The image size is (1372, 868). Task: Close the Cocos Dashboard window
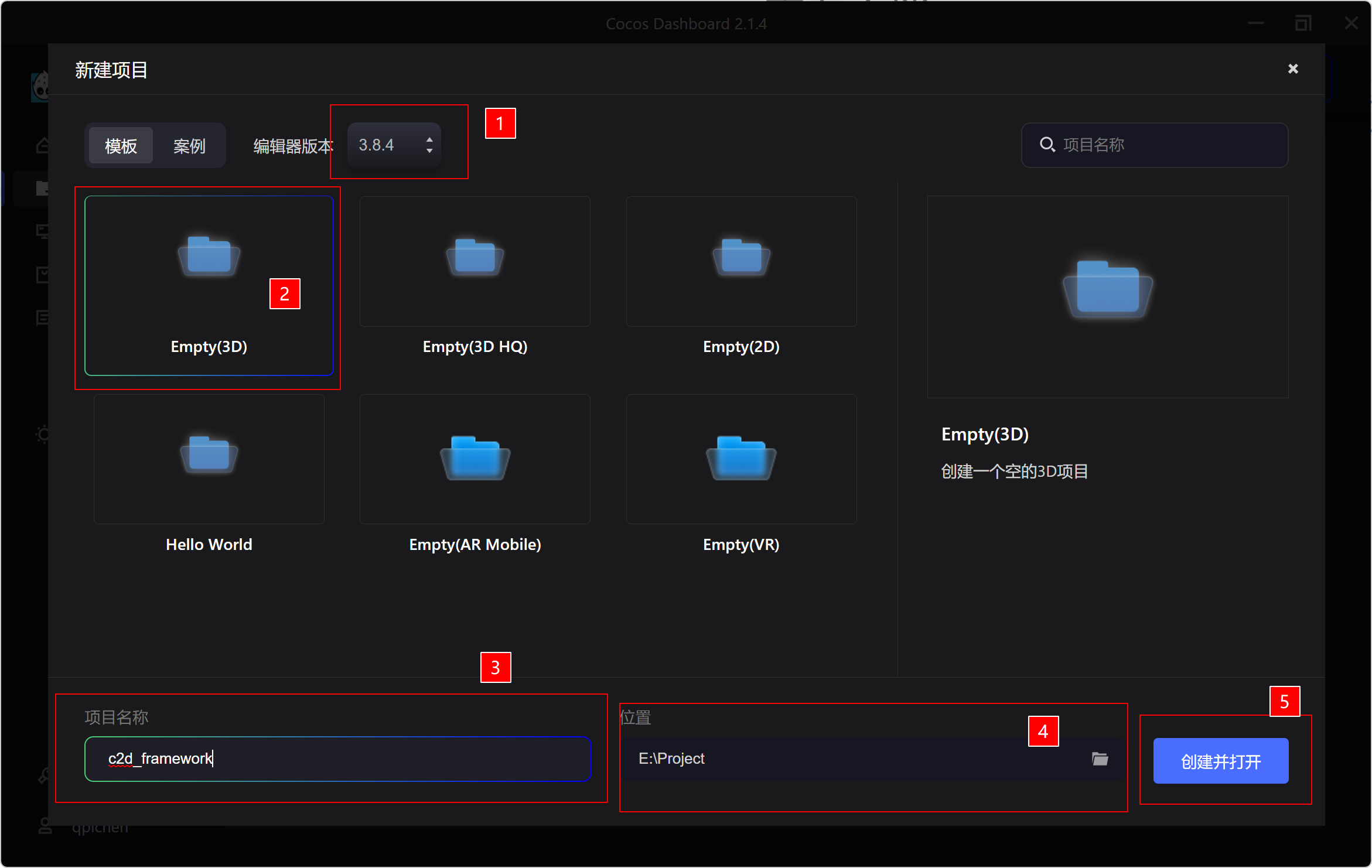1351,23
